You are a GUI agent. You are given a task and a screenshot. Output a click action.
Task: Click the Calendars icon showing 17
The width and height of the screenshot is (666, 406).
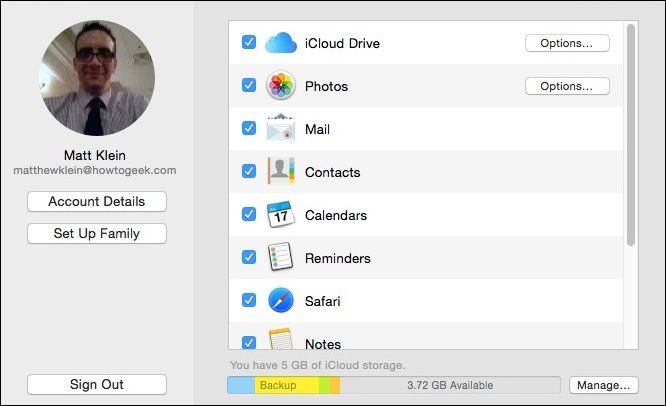coord(280,214)
